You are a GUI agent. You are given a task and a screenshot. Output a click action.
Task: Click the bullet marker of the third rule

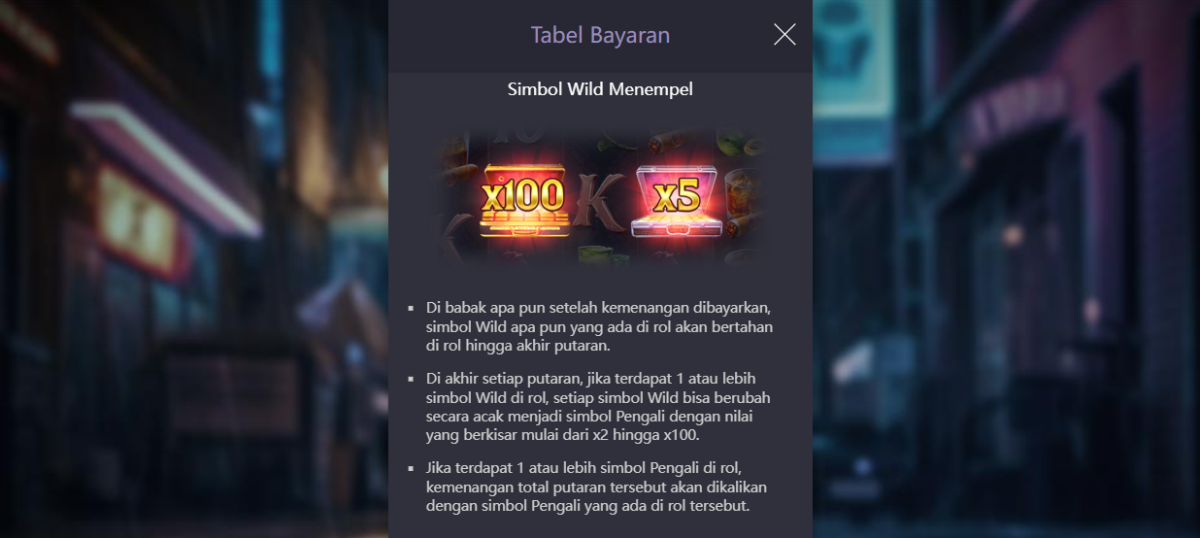(411, 468)
